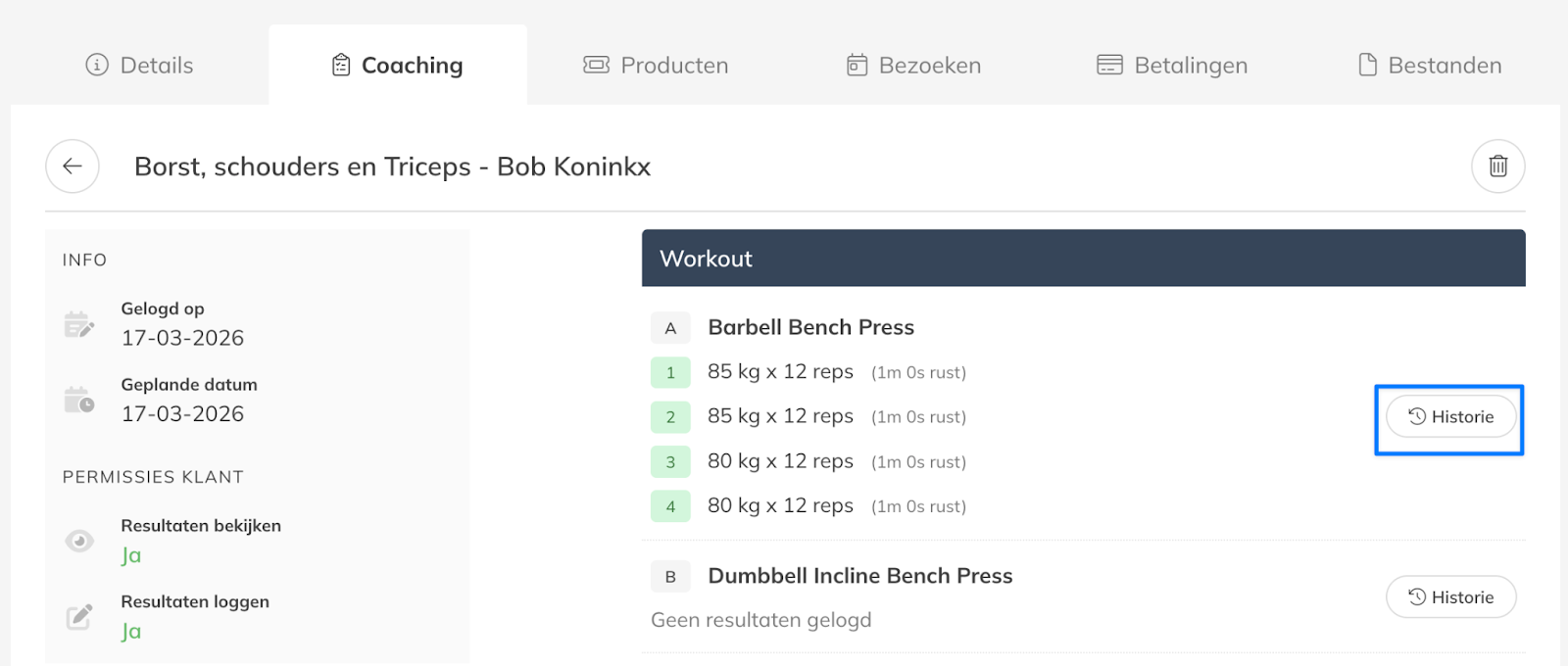Click set 3 number badge
The height and width of the screenshot is (666, 1568).
point(670,462)
